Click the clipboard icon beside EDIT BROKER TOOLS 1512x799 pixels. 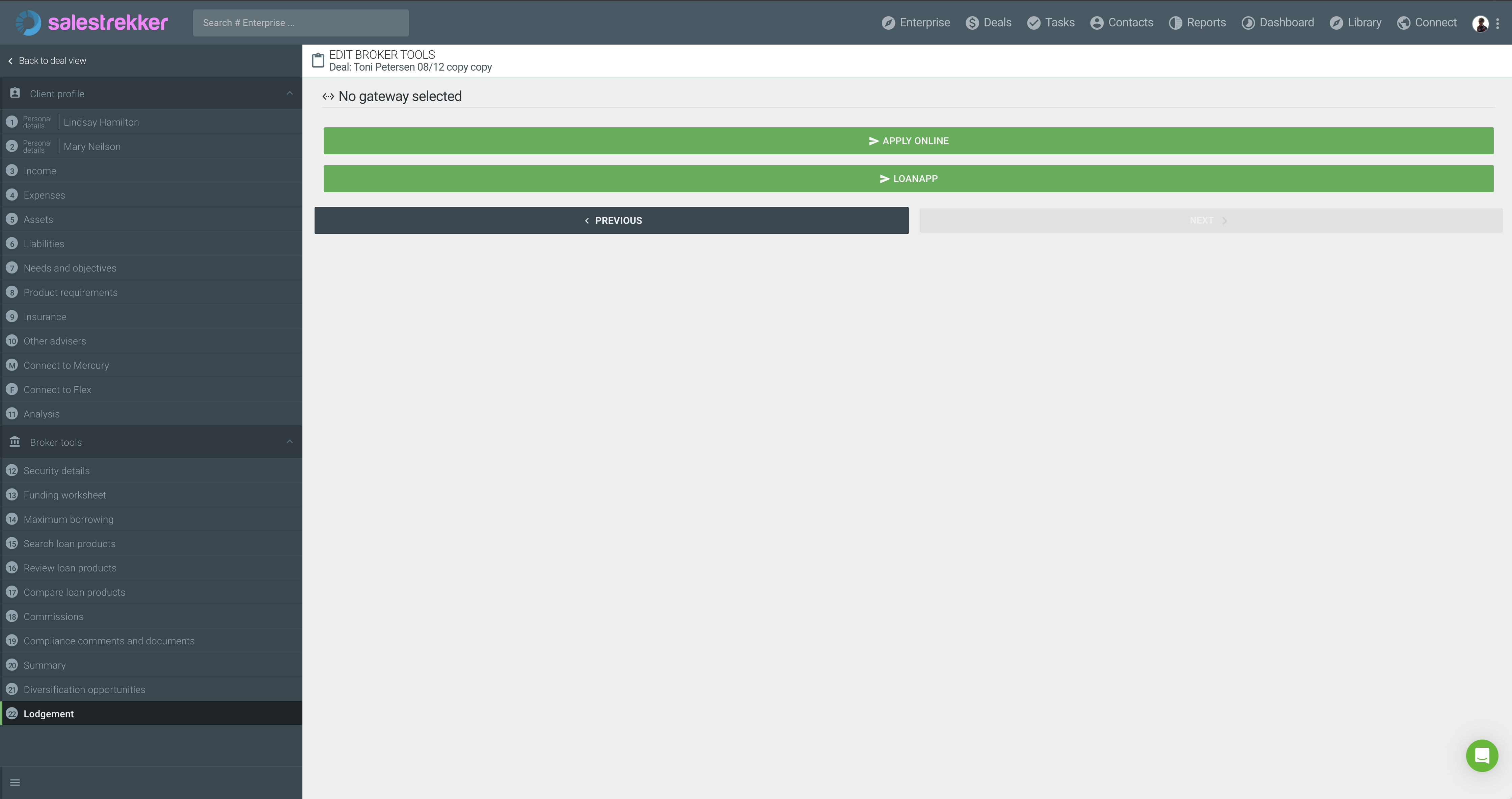tap(318, 60)
